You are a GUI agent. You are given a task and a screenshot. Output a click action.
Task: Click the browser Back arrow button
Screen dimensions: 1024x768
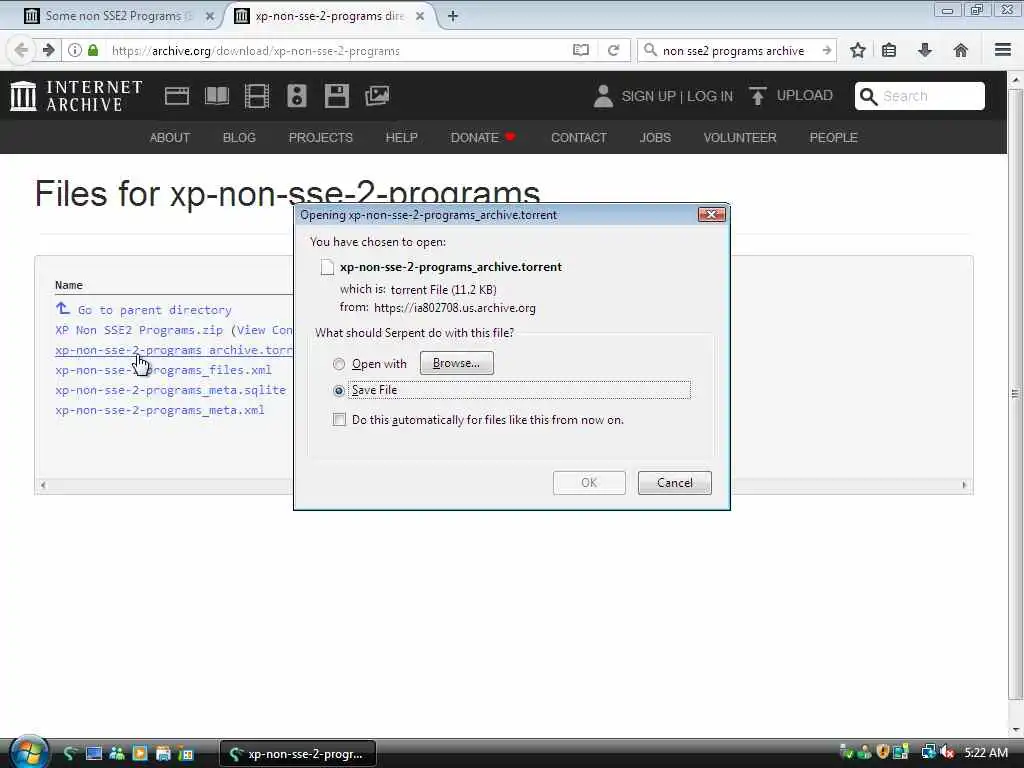21,50
